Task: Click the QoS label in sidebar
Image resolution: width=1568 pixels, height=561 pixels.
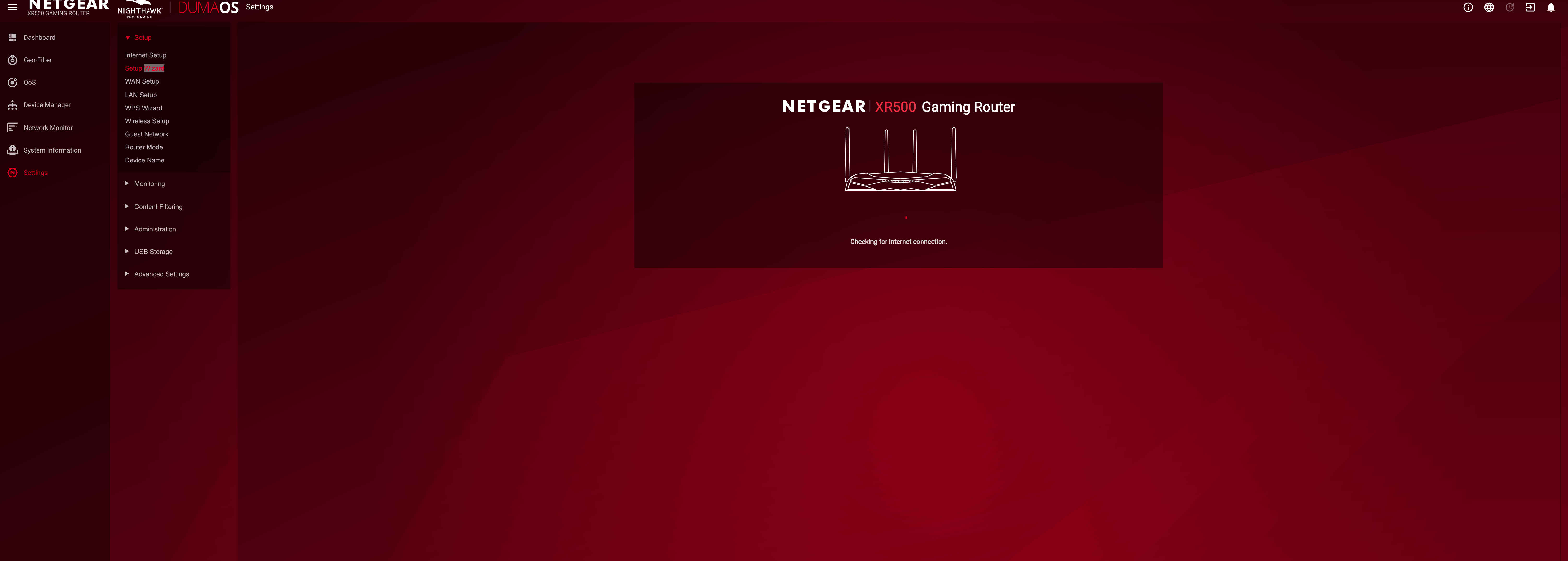Action: 30,82
